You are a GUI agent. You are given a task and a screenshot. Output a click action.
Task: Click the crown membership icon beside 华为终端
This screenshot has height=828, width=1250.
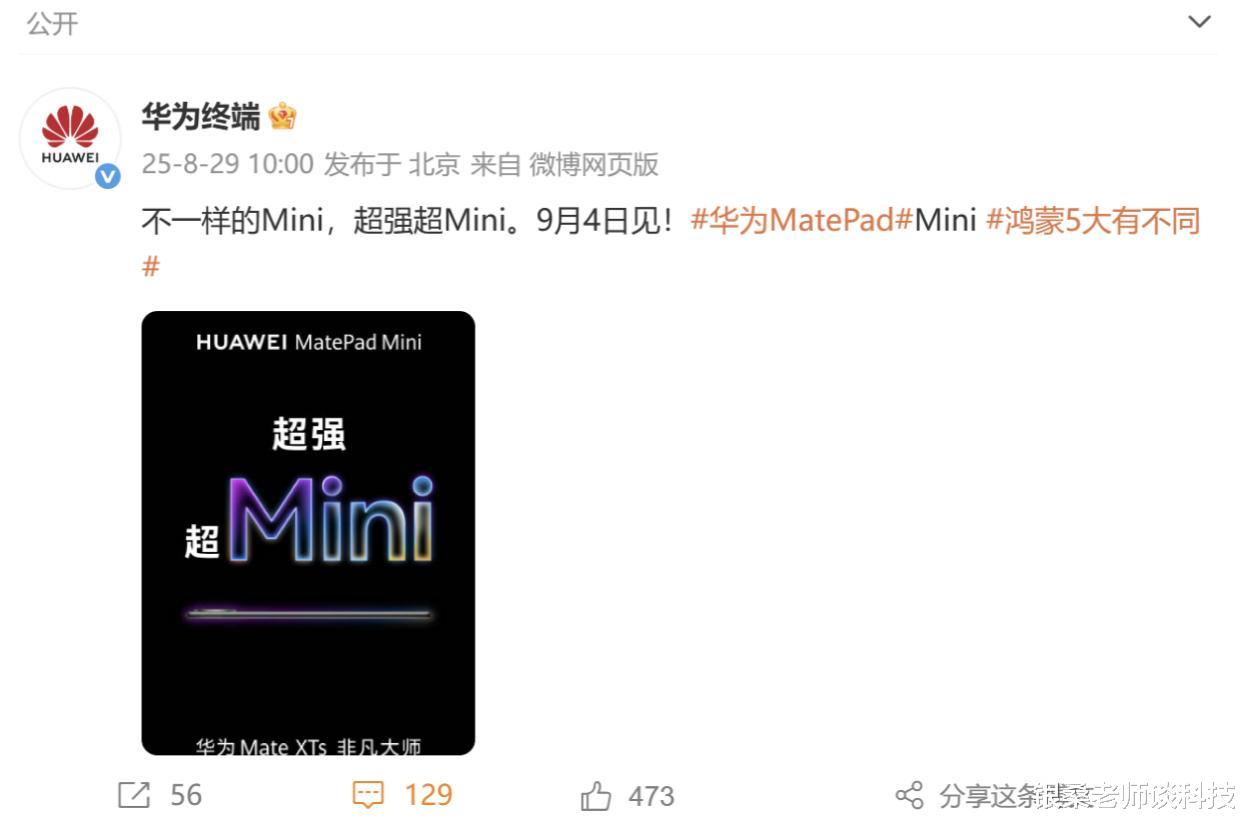point(283,117)
